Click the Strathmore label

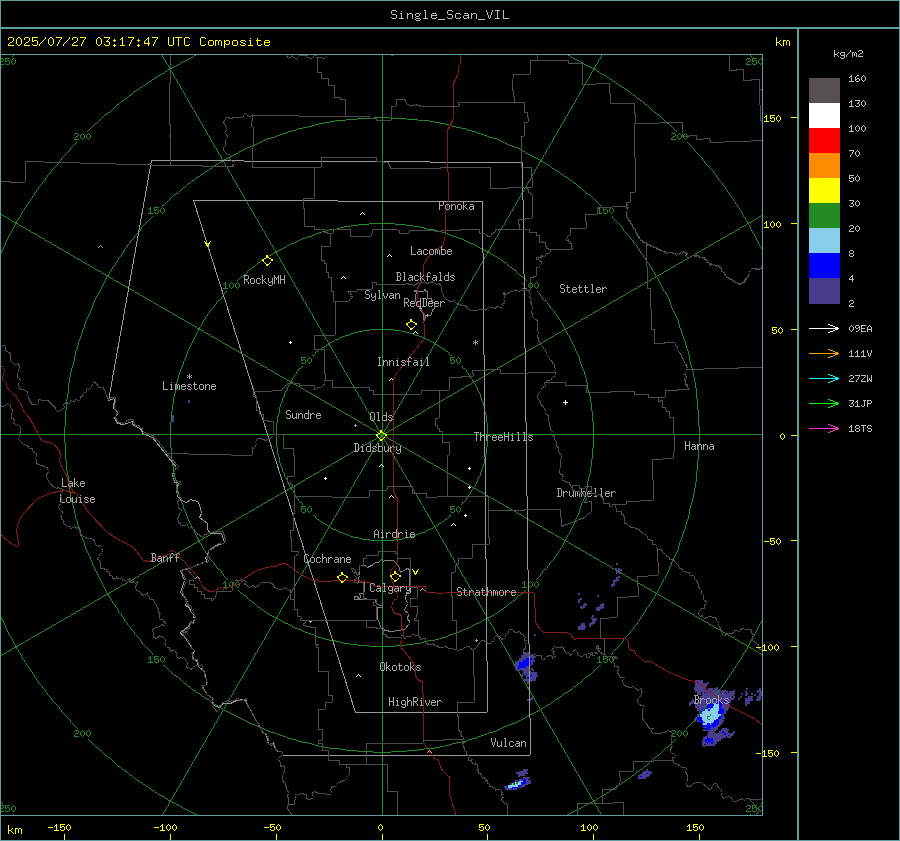[x=486, y=592]
